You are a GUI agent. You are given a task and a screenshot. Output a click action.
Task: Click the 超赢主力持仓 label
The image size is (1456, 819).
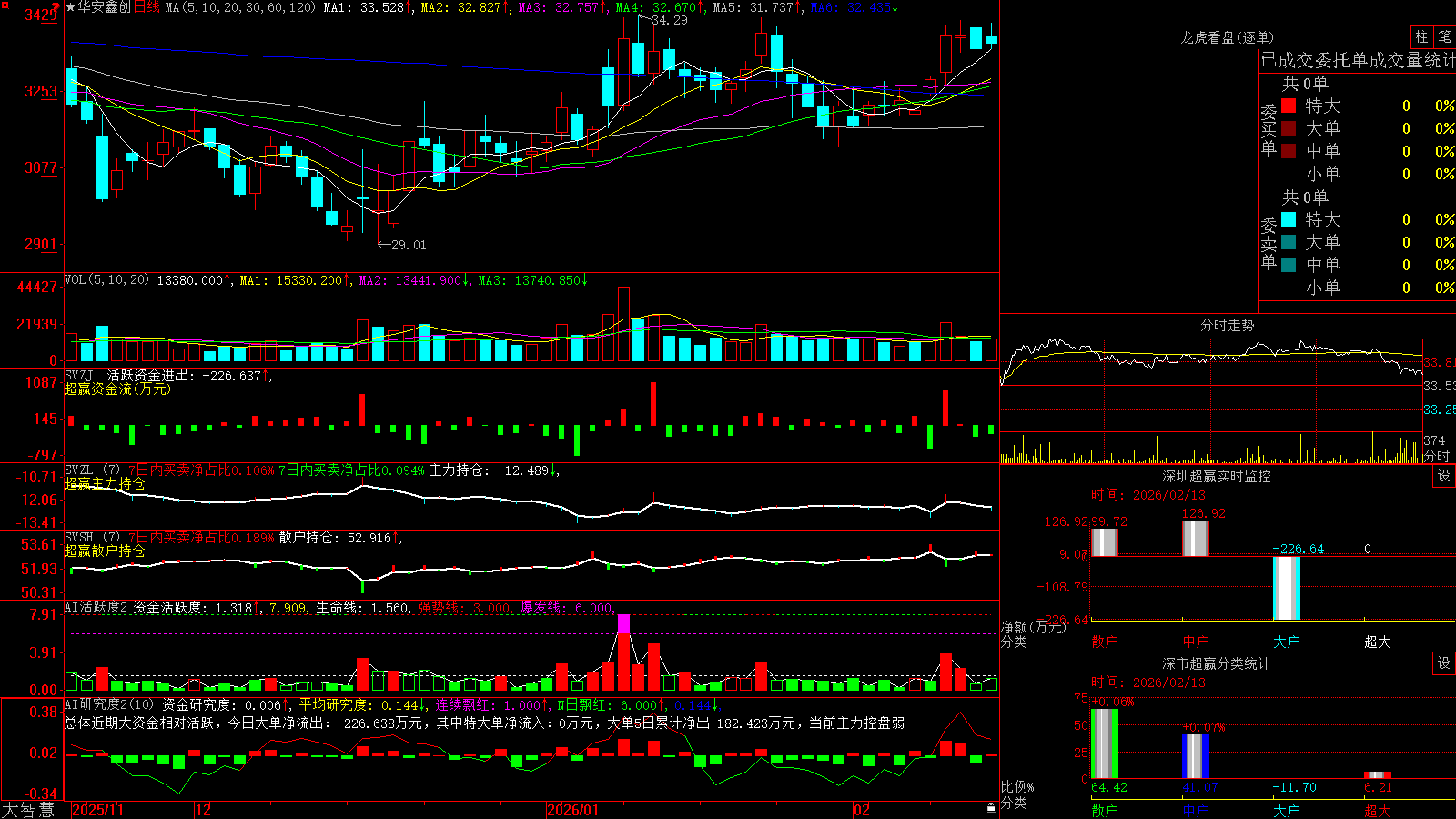105,483
